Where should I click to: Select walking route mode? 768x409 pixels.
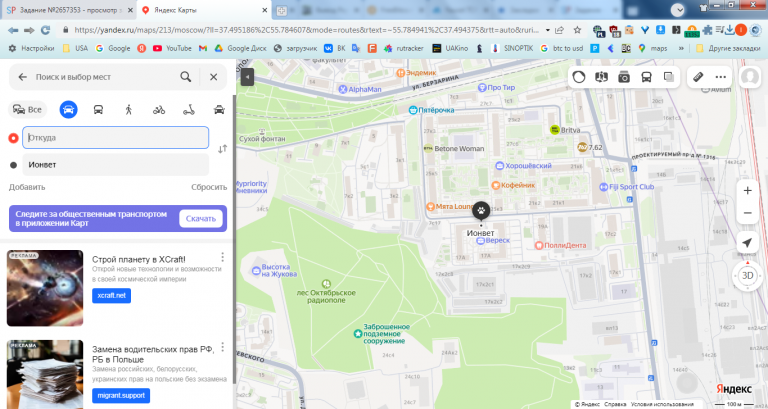tap(129, 109)
